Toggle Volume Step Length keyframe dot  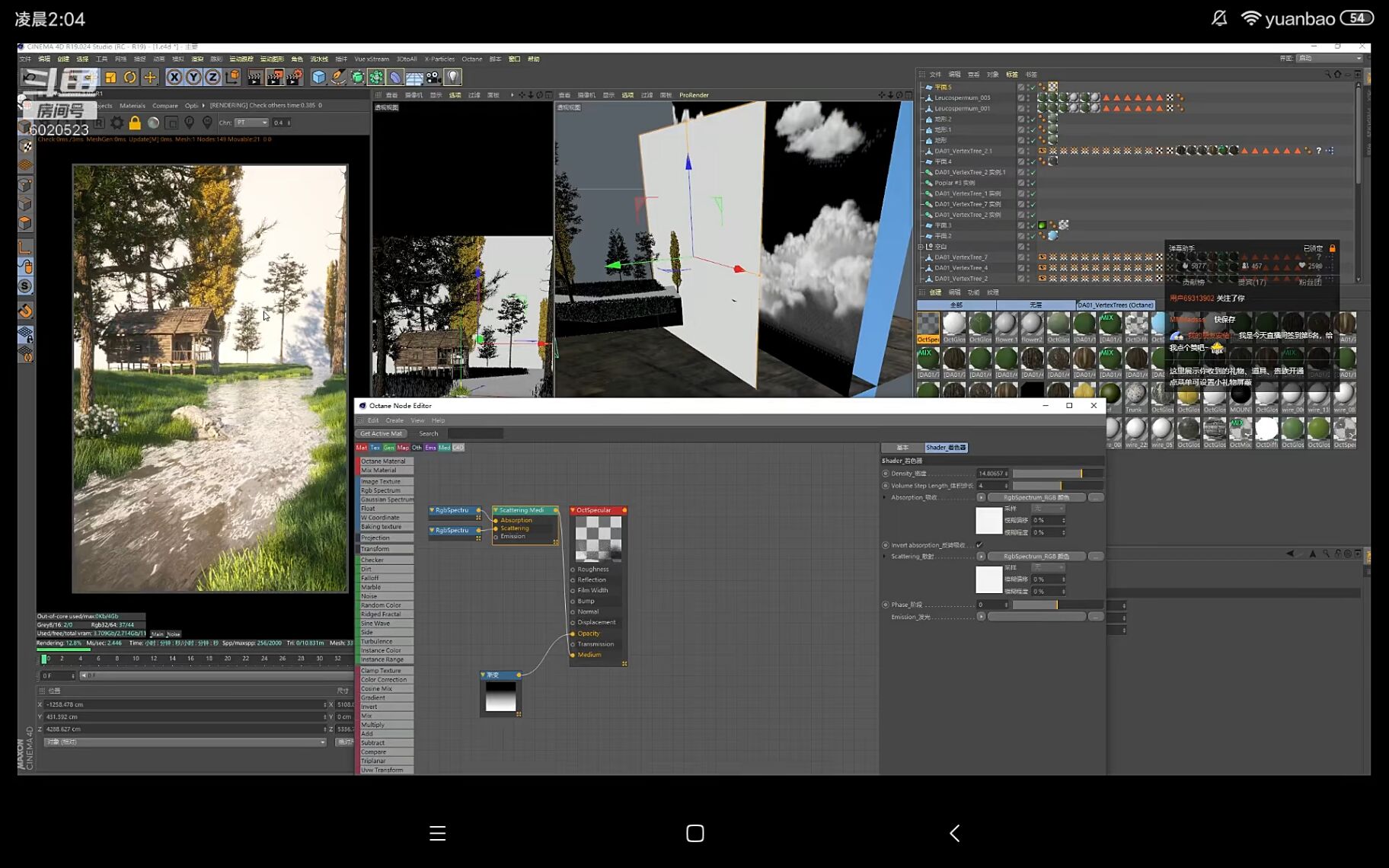[885, 486]
